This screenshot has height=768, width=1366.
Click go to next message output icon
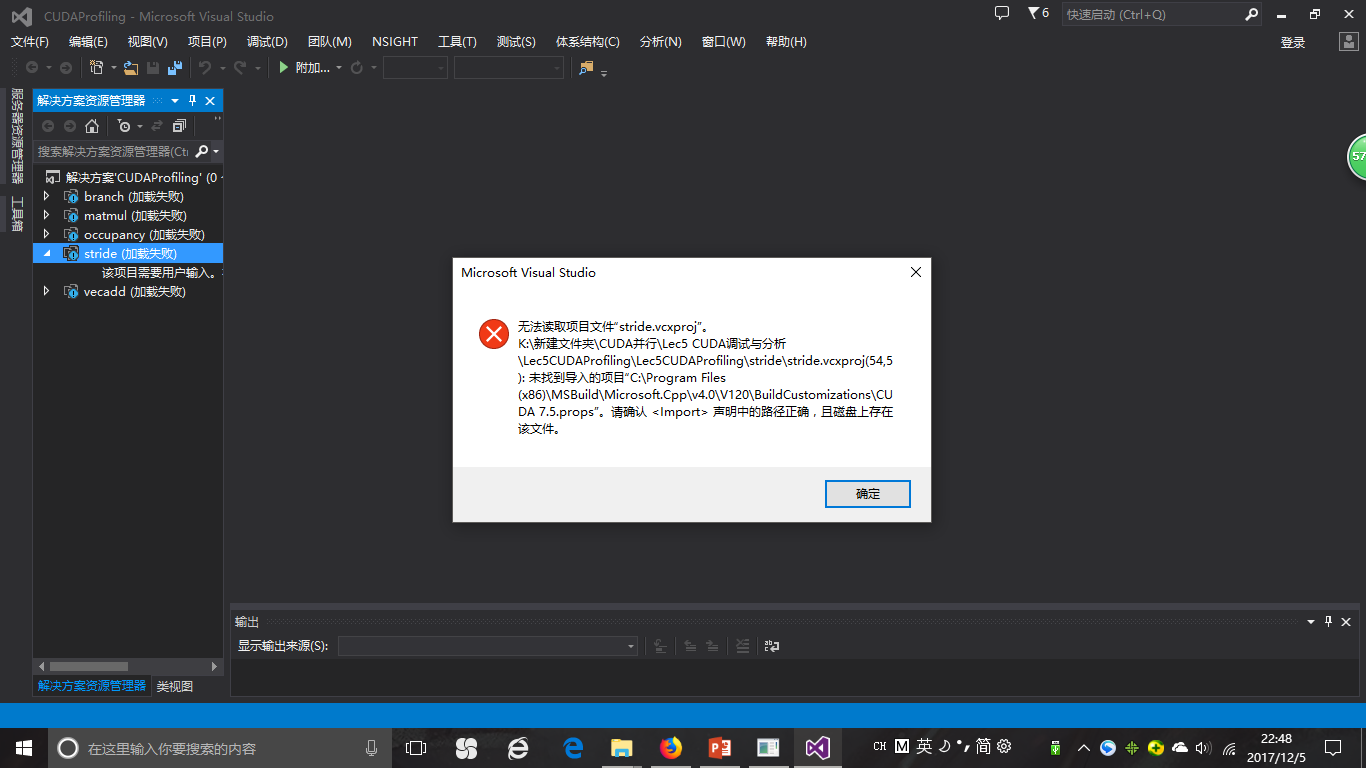pyautogui.click(x=712, y=646)
